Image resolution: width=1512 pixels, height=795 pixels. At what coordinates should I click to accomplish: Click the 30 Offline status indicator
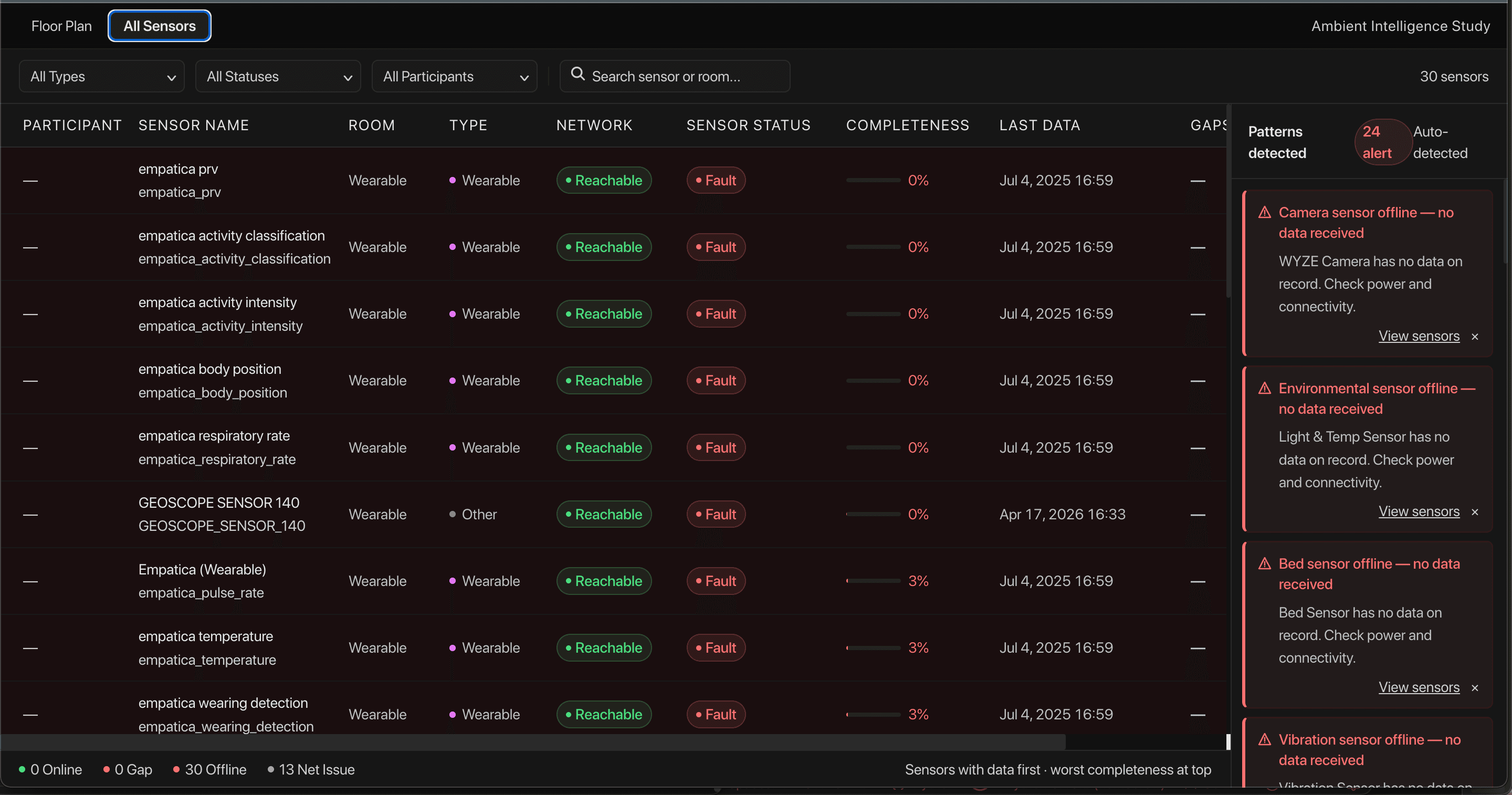(x=209, y=769)
